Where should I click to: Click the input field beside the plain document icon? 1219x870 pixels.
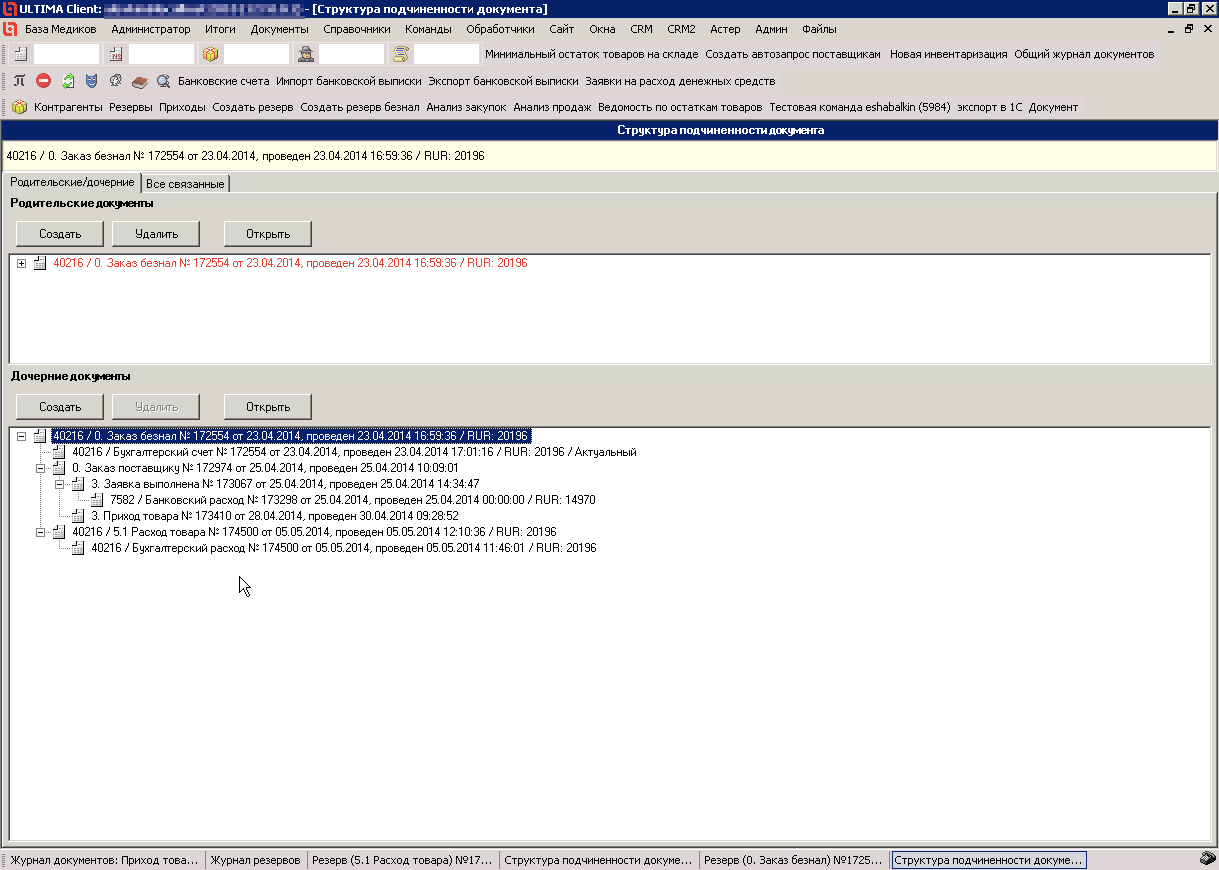[67, 54]
